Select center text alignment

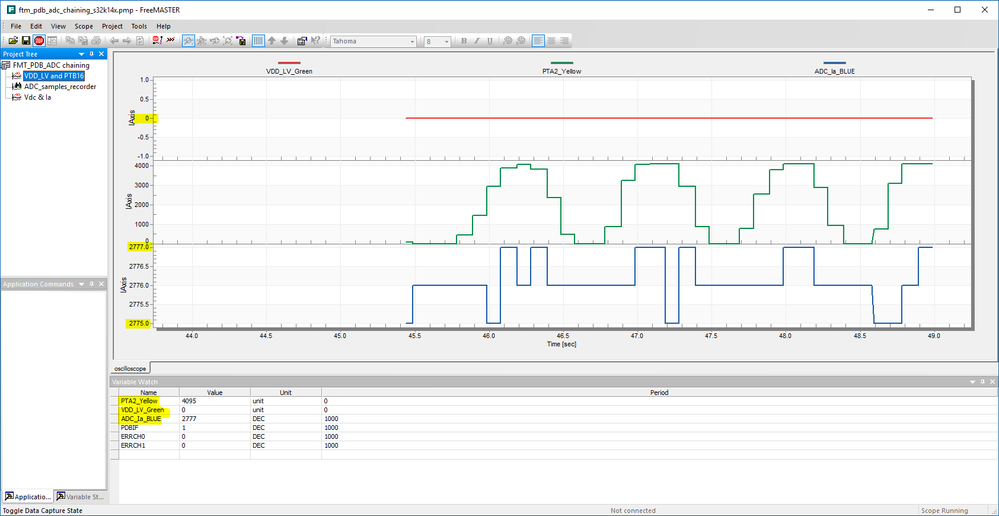[550, 40]
